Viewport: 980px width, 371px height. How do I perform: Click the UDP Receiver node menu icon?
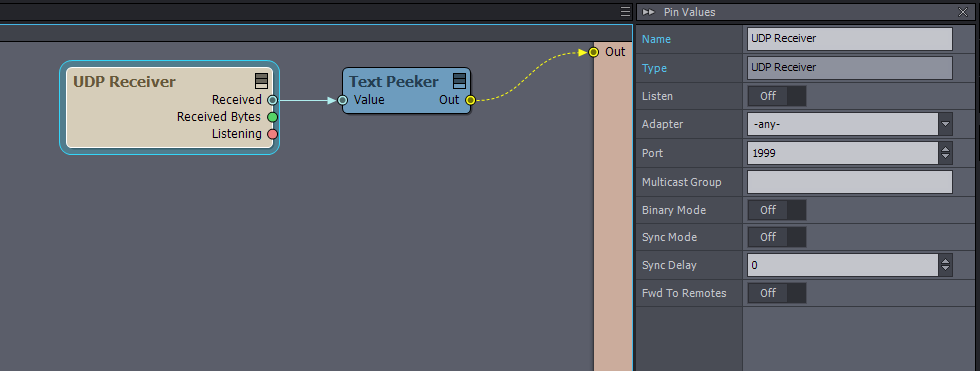261,81
